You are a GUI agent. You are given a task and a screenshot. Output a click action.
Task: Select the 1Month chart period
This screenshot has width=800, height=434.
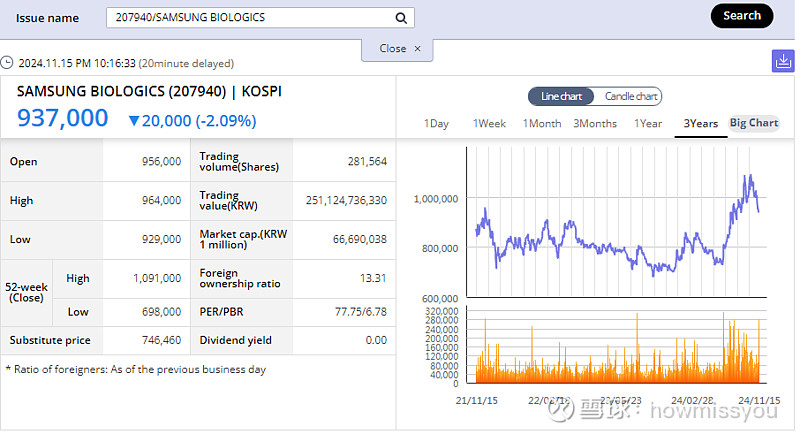pos(542,123)
